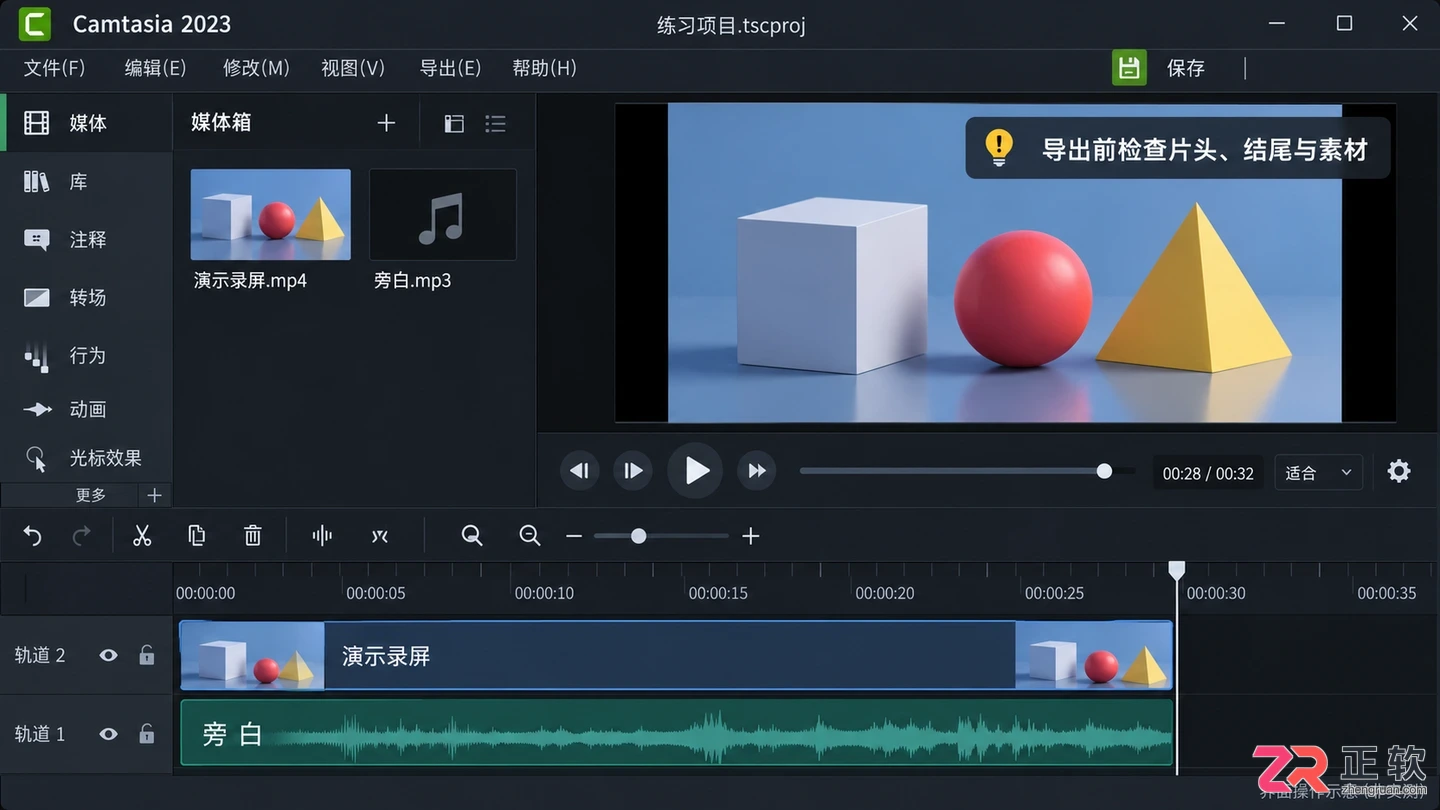Select the 演示录屏.mp4 thumbnail
Image resolution: width=1440 pixels, height=810 pixels.
click(271, 214)
